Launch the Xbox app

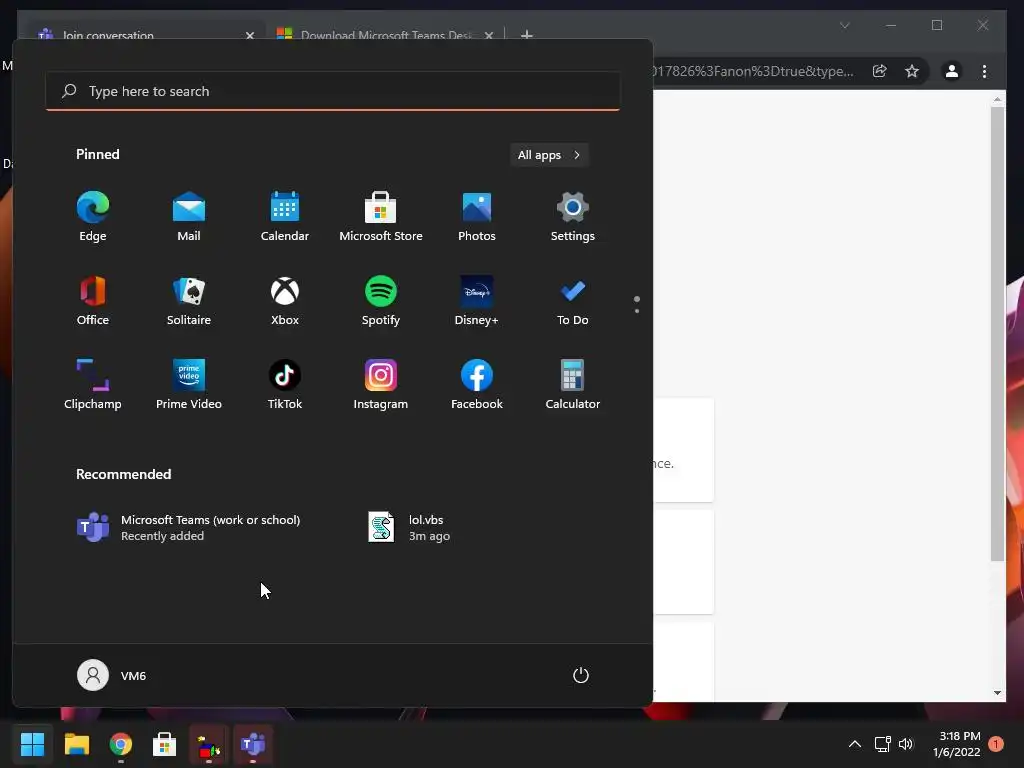coord(285,301)
